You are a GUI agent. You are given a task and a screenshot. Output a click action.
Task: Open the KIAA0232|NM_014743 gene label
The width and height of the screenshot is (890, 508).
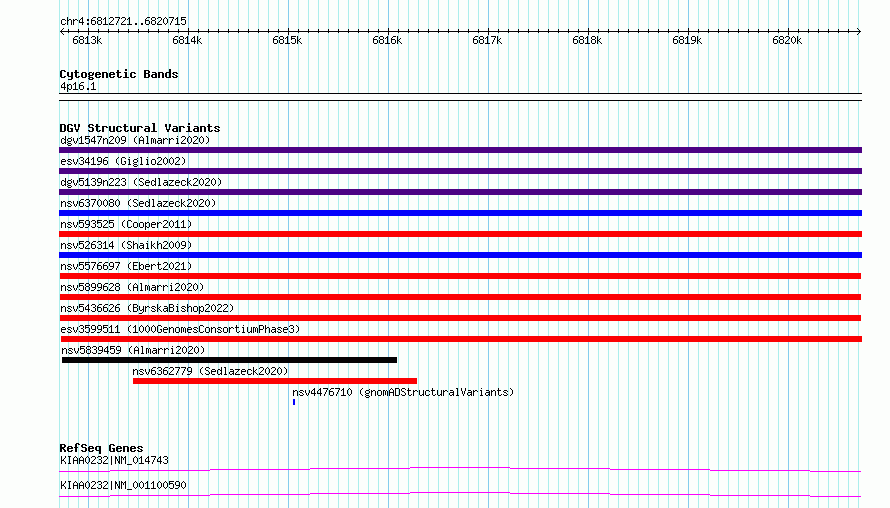click(x=114, y=460)
